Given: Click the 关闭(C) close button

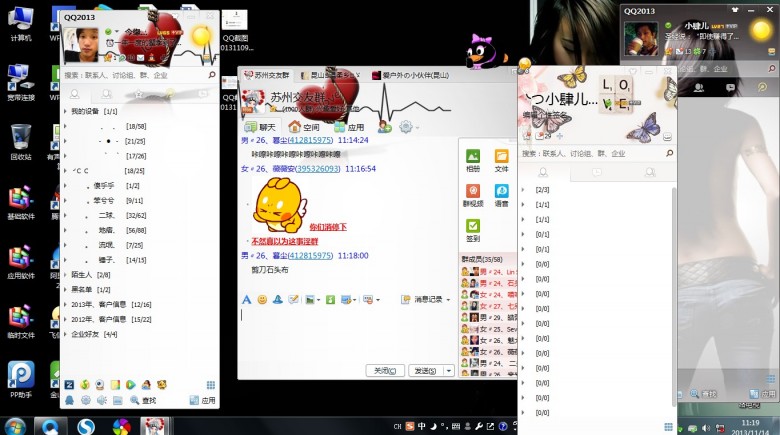Looking at the screenshot, I should 385,371.
